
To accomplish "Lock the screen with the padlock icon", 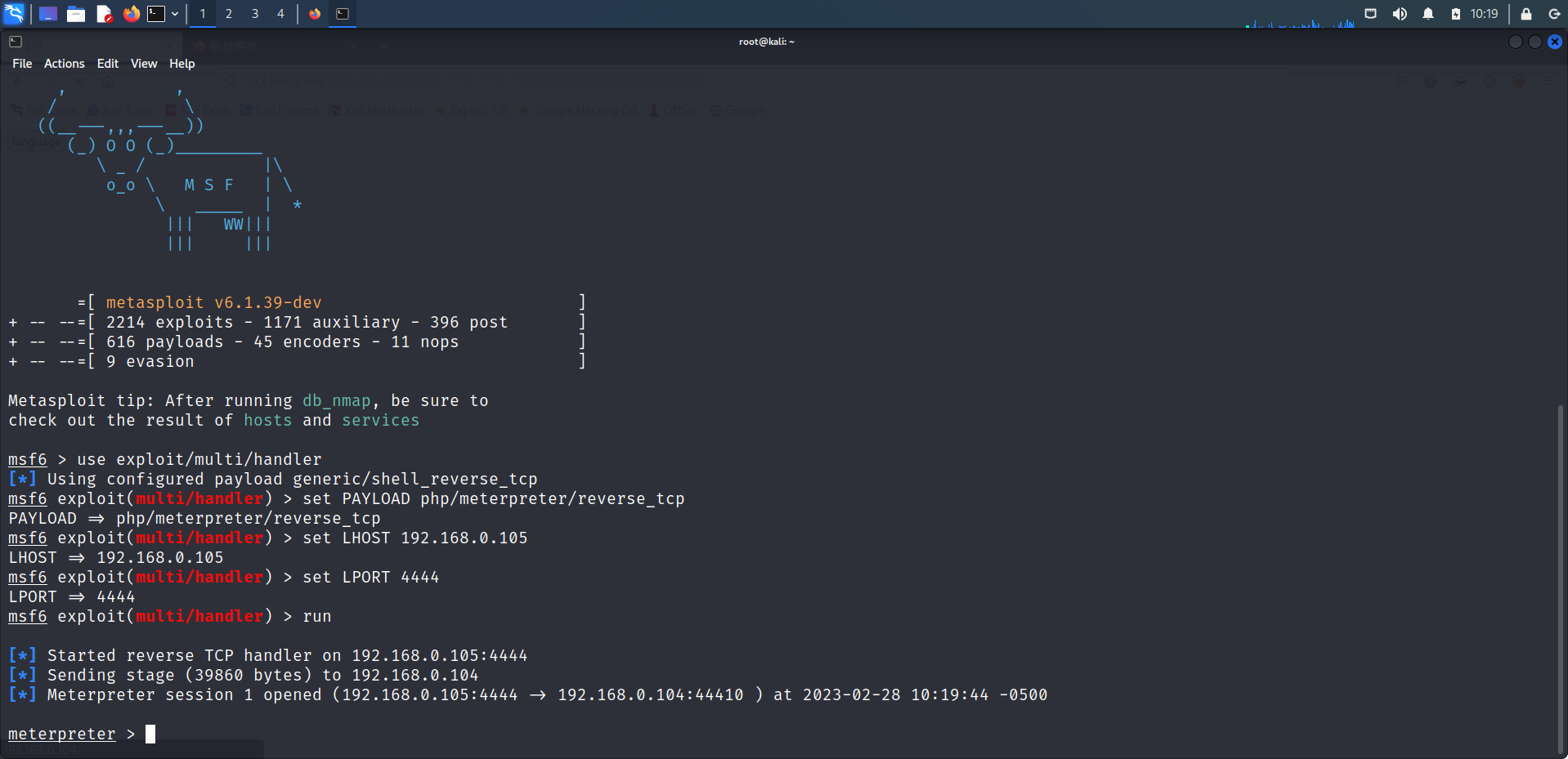I will pos(1526,14).
